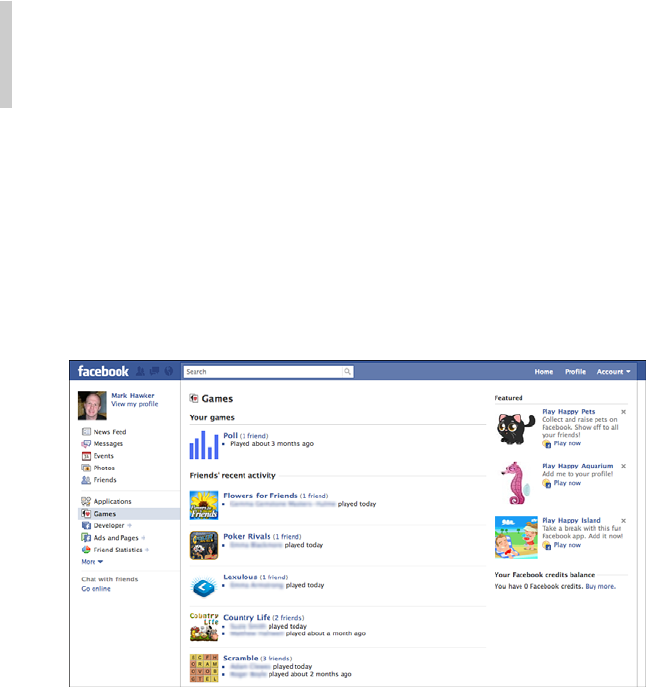
Task: Click the Poker Rivals icon
Action: pos(204,545)
